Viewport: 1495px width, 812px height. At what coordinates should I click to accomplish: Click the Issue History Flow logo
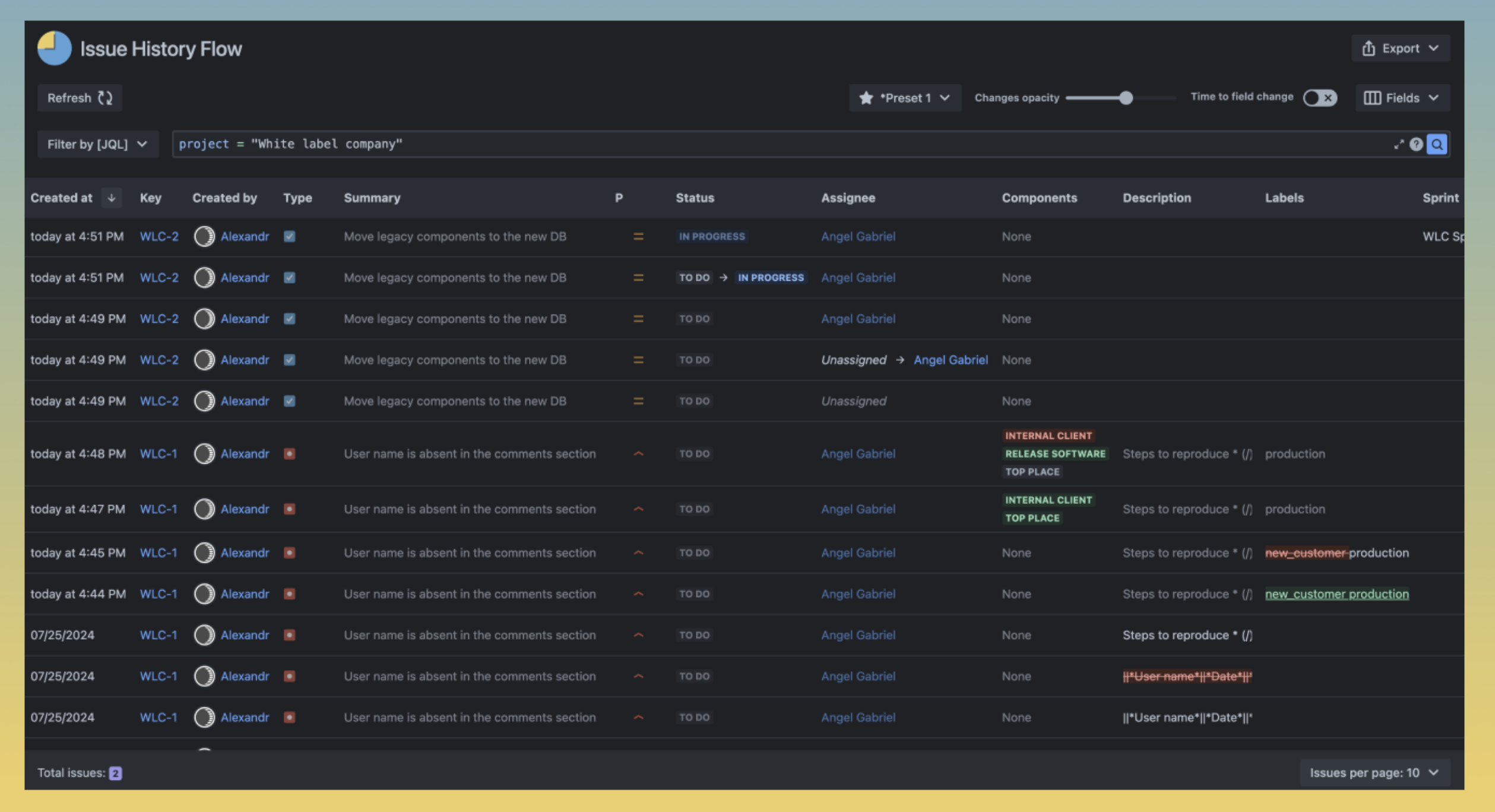(x=54, y=48)
